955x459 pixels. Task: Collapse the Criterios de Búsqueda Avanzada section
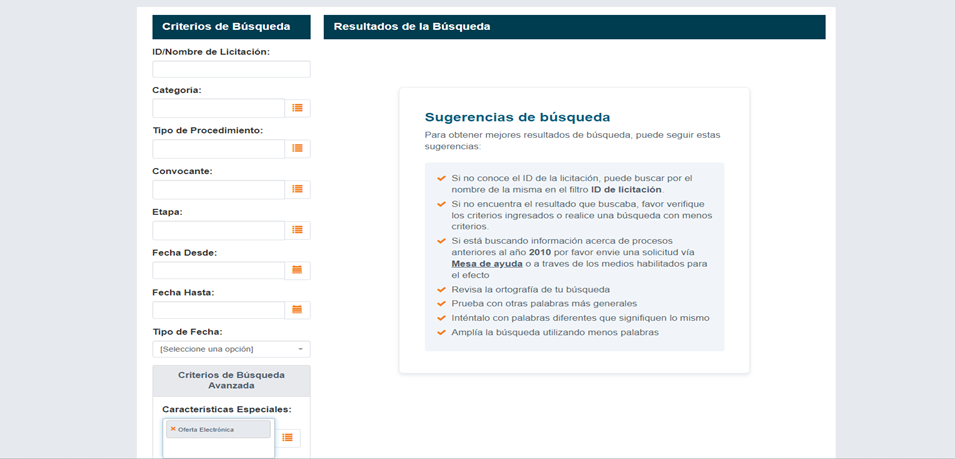pyautogui.click(x=231, y=380)
